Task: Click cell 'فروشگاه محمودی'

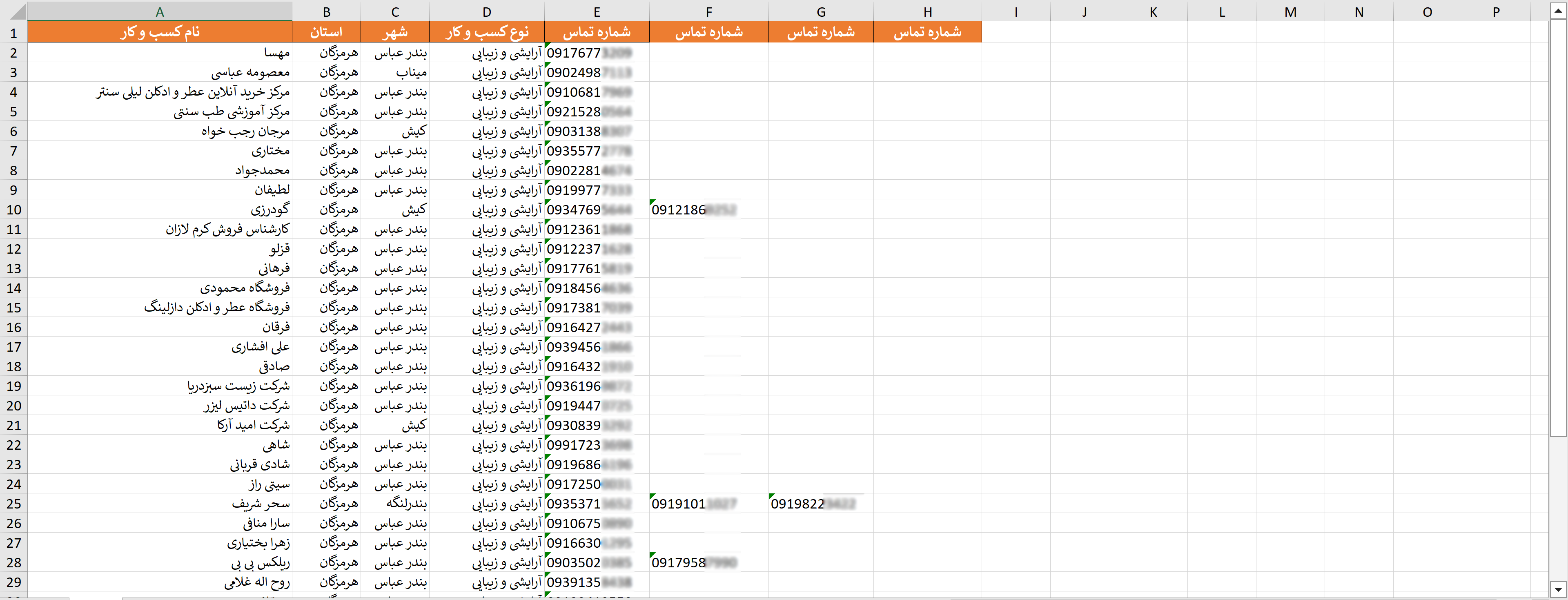Action: [160, 288]
